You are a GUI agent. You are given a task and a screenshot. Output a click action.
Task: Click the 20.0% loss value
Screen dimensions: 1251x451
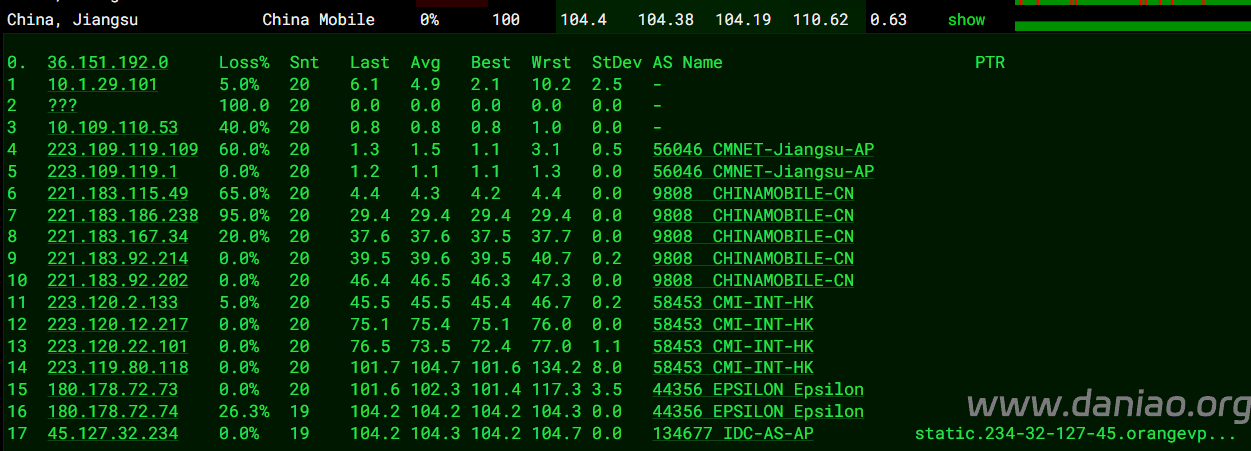point(244,237)
